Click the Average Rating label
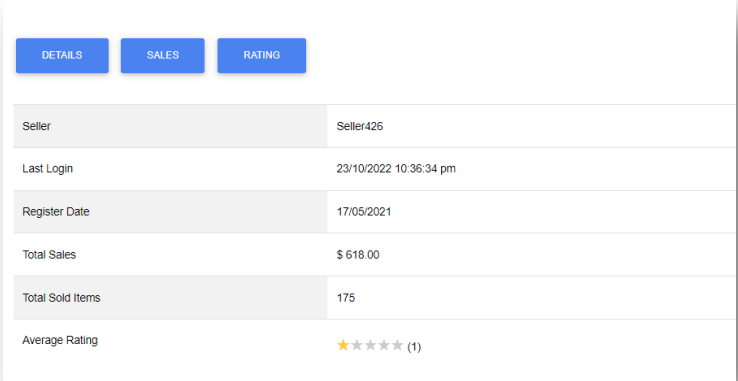 point(60,340)
